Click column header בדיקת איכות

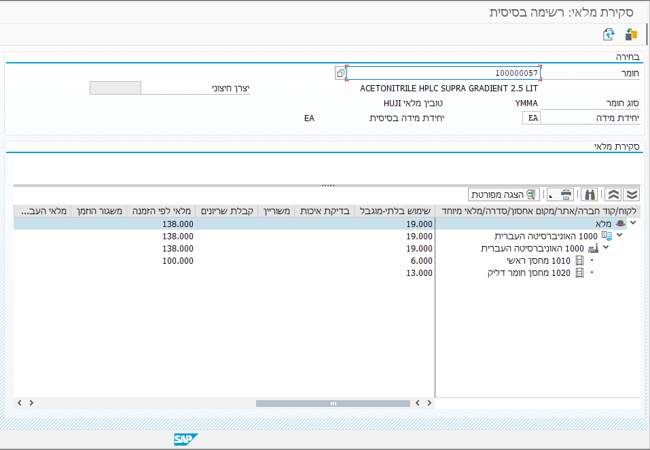[325, 211]
